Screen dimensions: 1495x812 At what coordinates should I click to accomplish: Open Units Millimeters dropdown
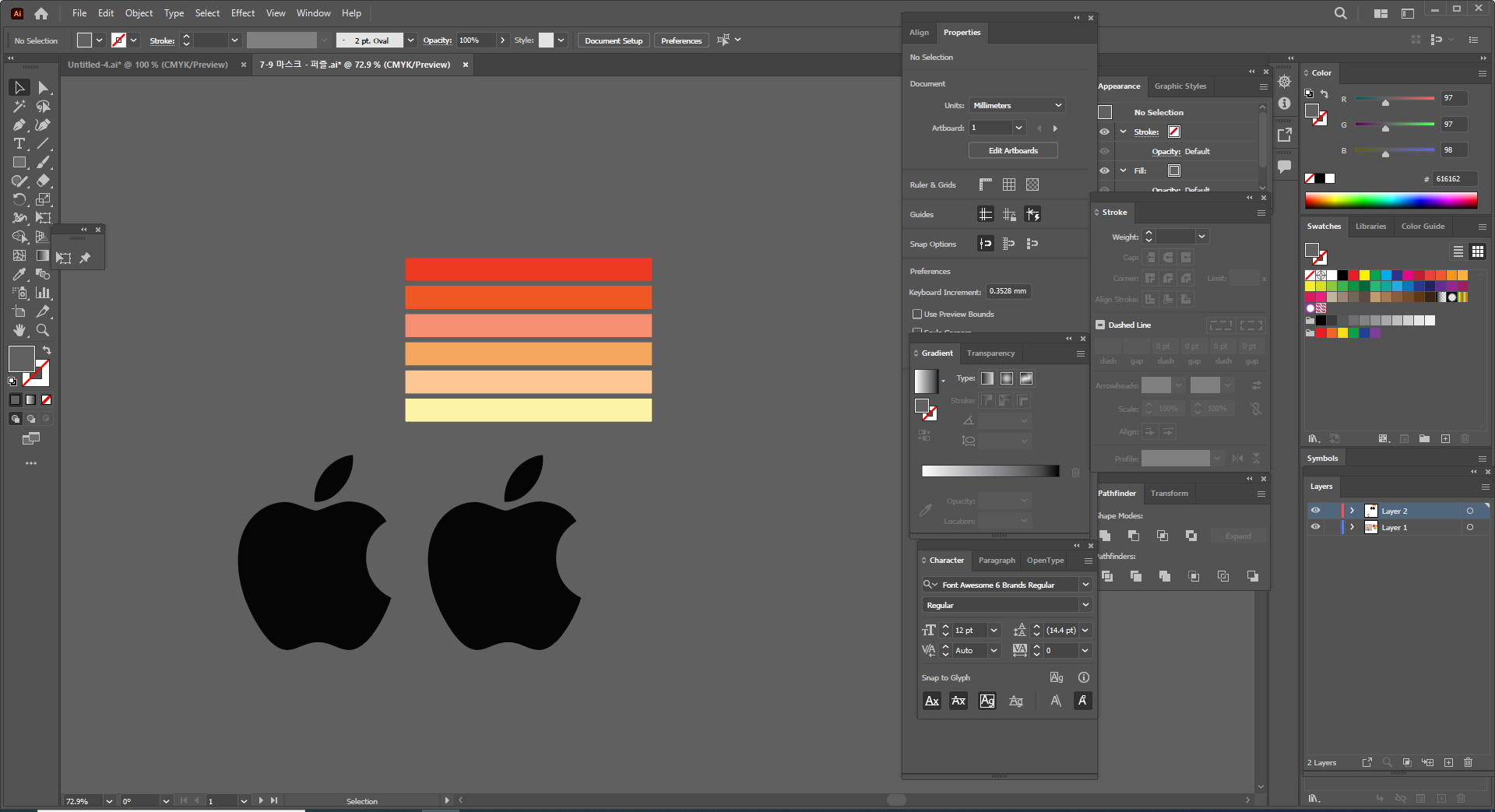(1017, 105)
